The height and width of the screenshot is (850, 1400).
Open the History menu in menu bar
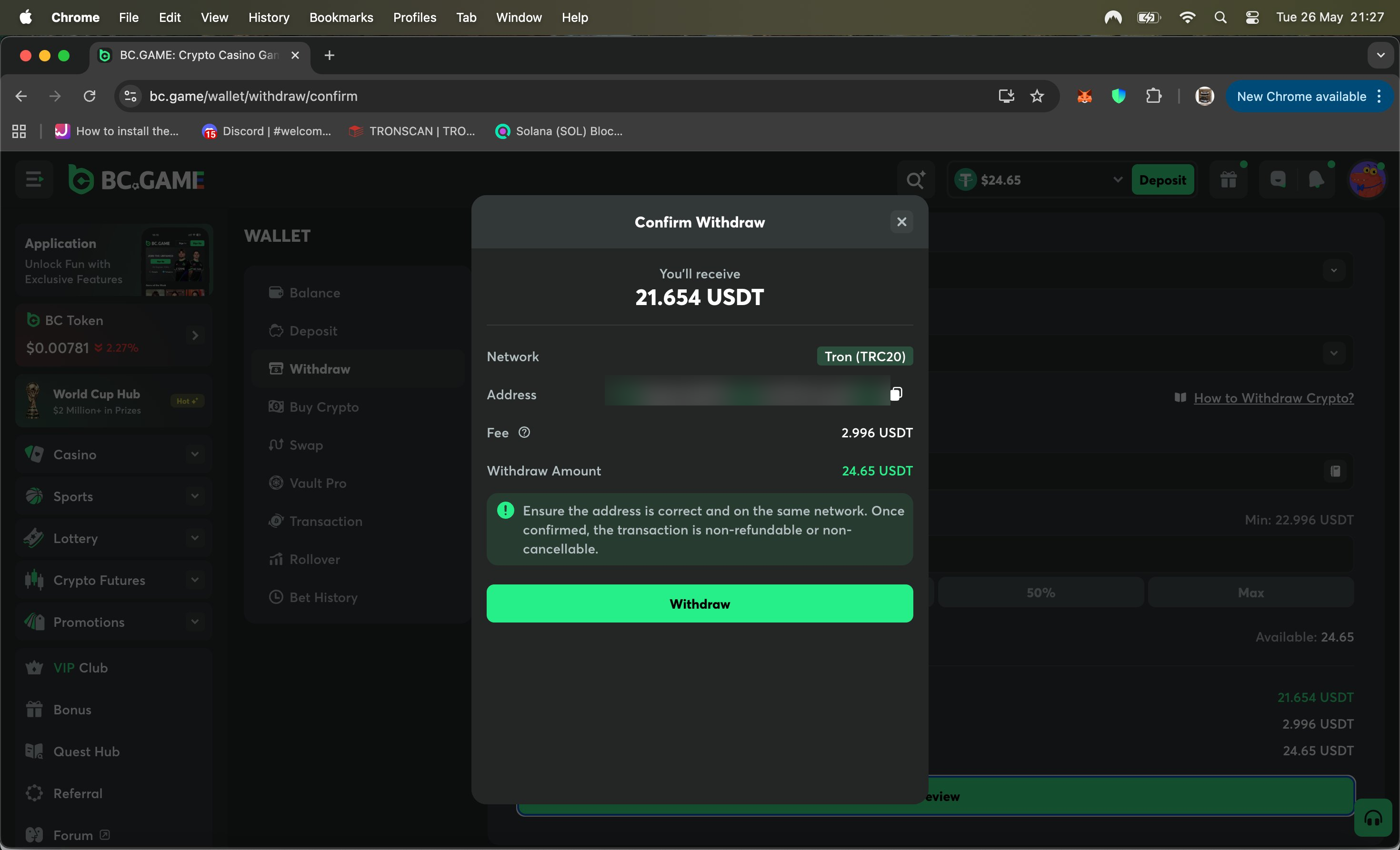(x=269, y=18)
